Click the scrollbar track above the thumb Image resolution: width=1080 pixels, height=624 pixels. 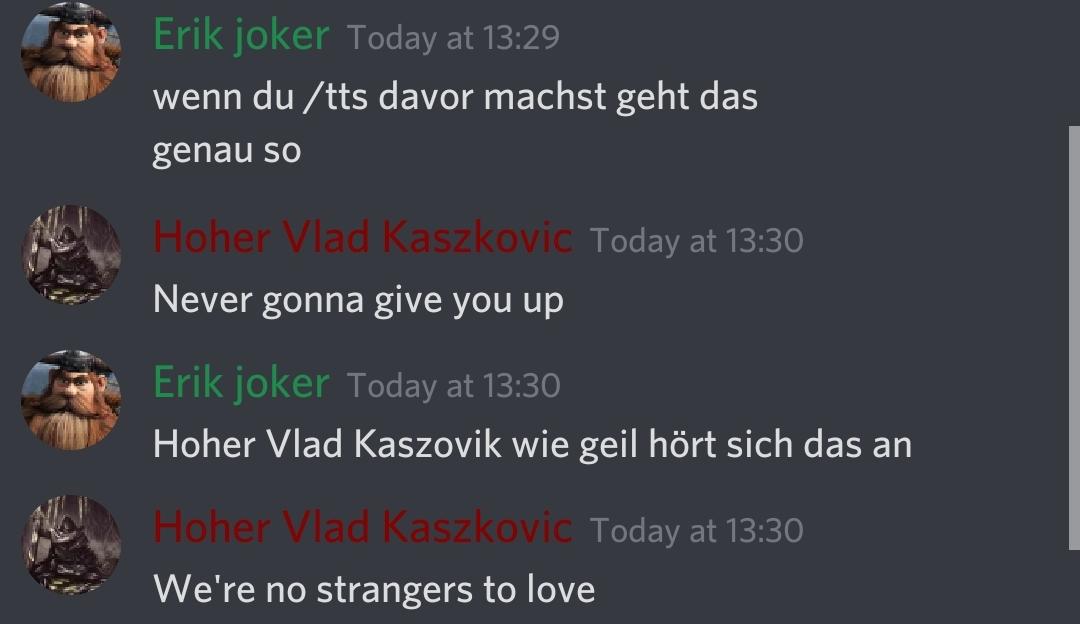coord(1074,63)
